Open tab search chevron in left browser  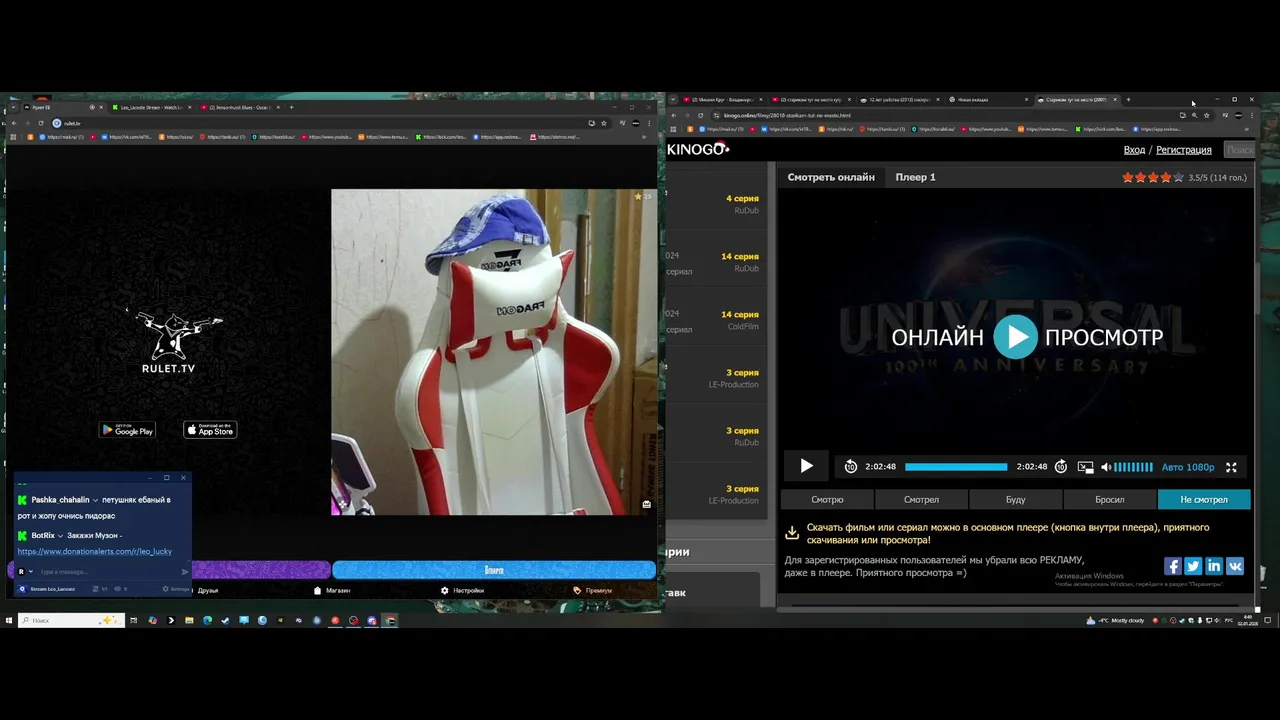(12, 107)
